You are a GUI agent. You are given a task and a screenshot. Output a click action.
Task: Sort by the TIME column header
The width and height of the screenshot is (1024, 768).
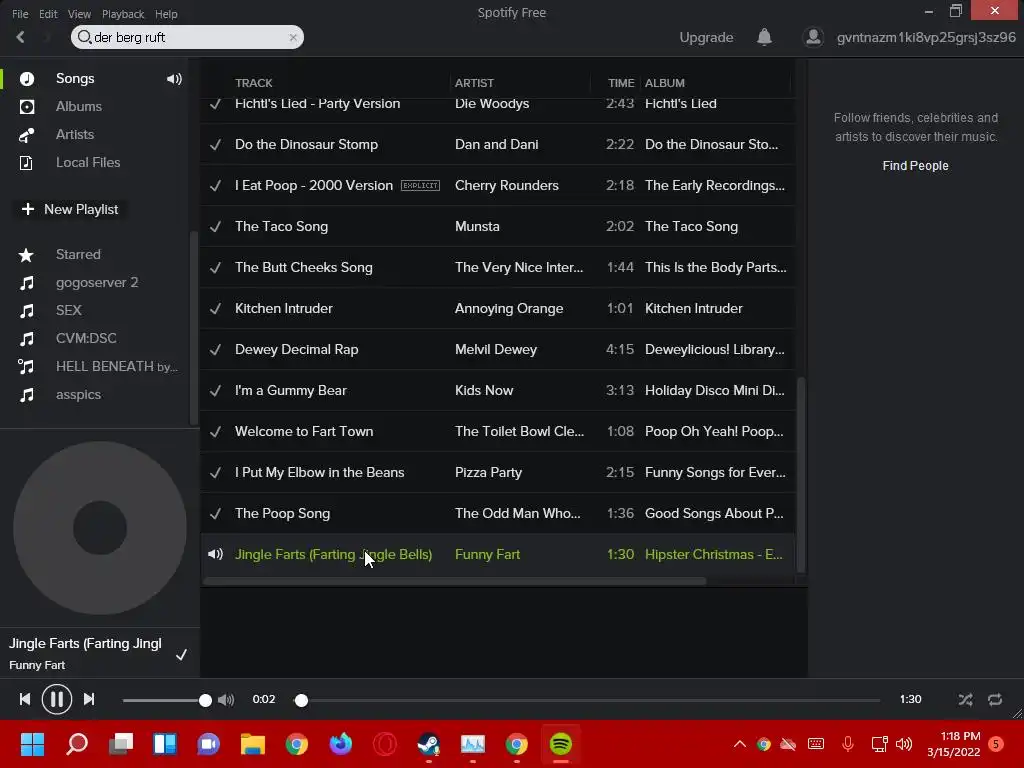pos(620,83)
